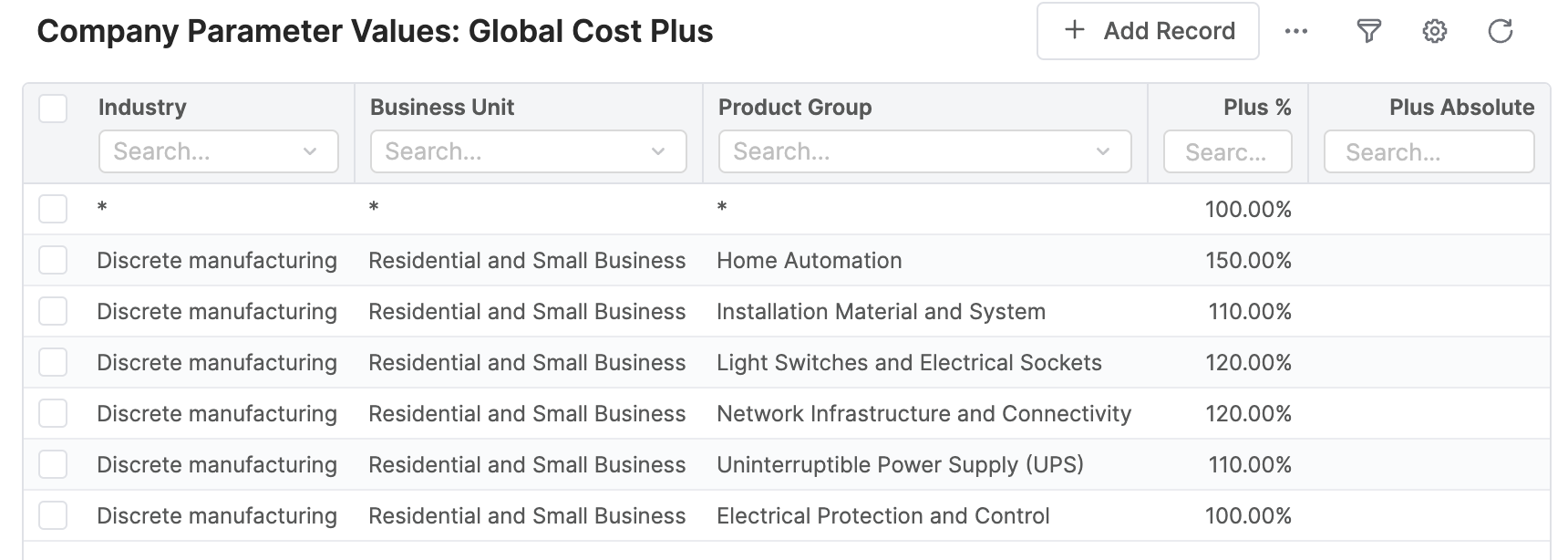Click the filter funnel icon
The width and height of the screenshot is (1568, 560).
click(1368, 32)
